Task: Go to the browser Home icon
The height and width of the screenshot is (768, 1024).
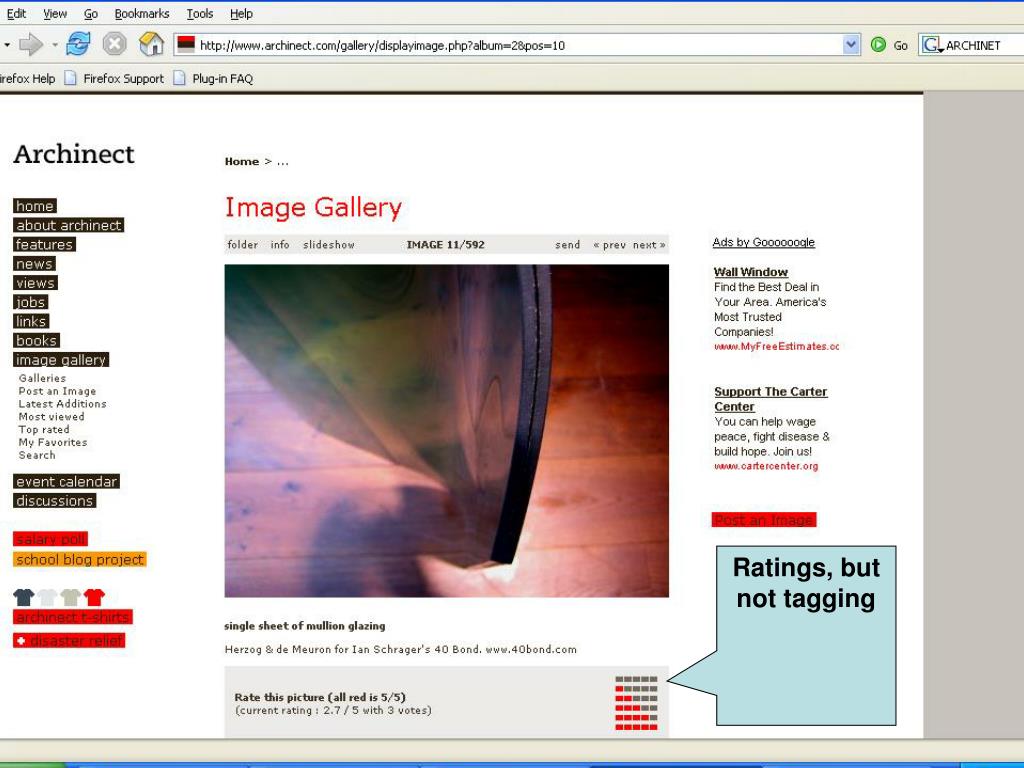Action: coord(152,44)
